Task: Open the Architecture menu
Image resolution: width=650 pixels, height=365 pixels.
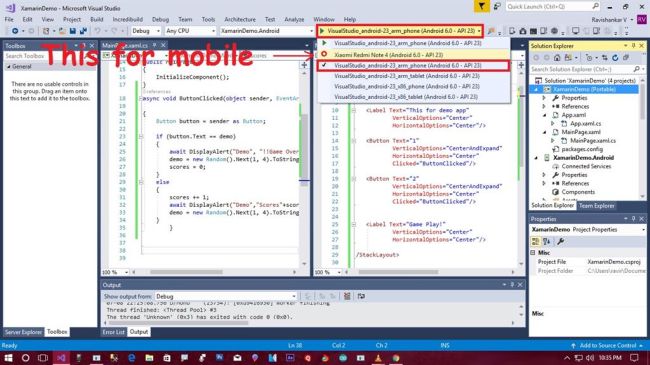Action: tap(240, 19)
